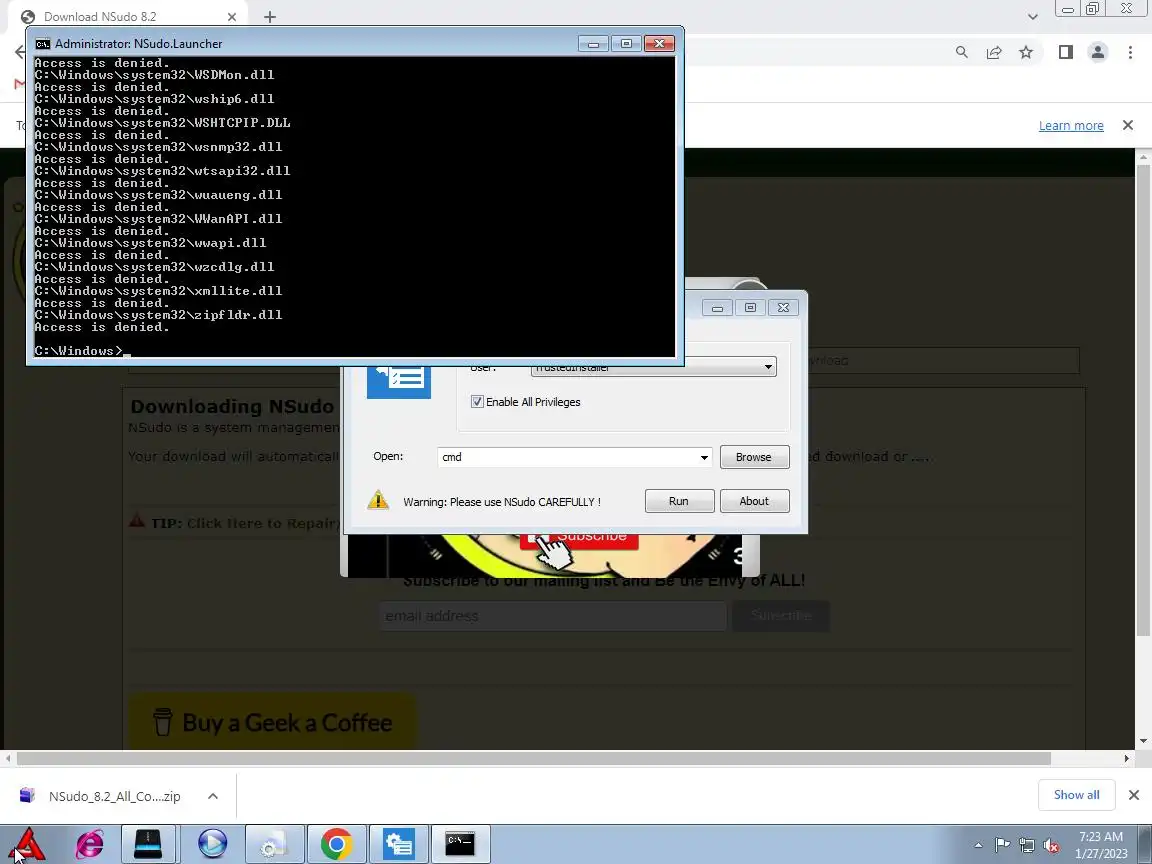Switch to command prompt taskbar icon

point(461,843)
